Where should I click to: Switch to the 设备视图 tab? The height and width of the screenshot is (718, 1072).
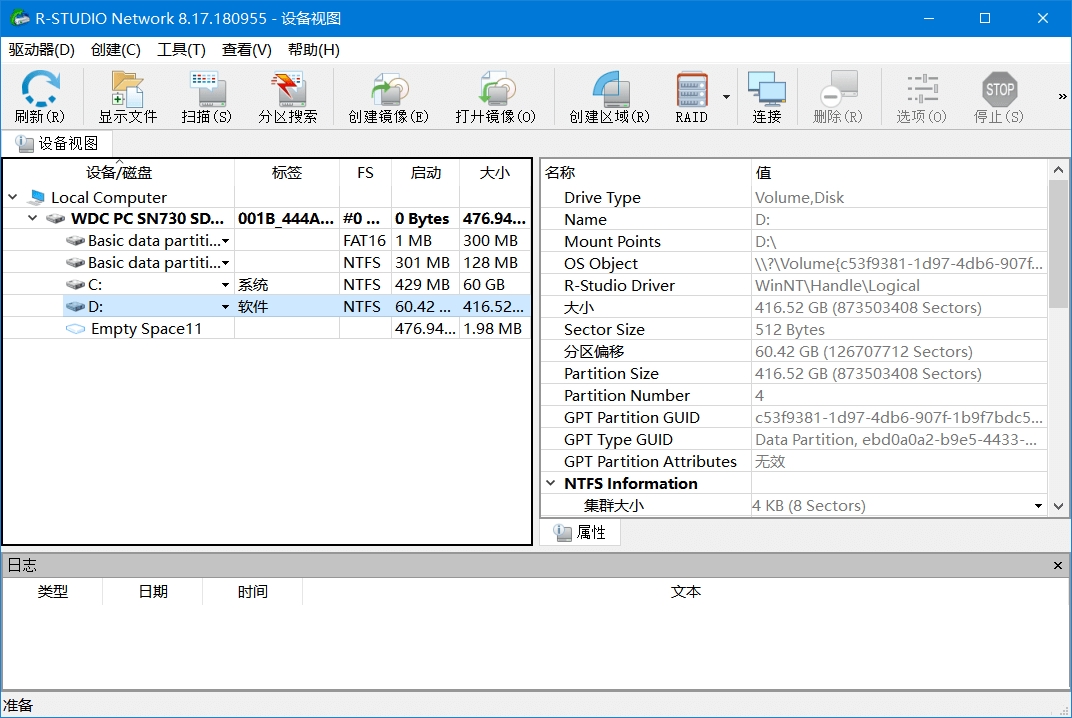[x=58, y=143]
